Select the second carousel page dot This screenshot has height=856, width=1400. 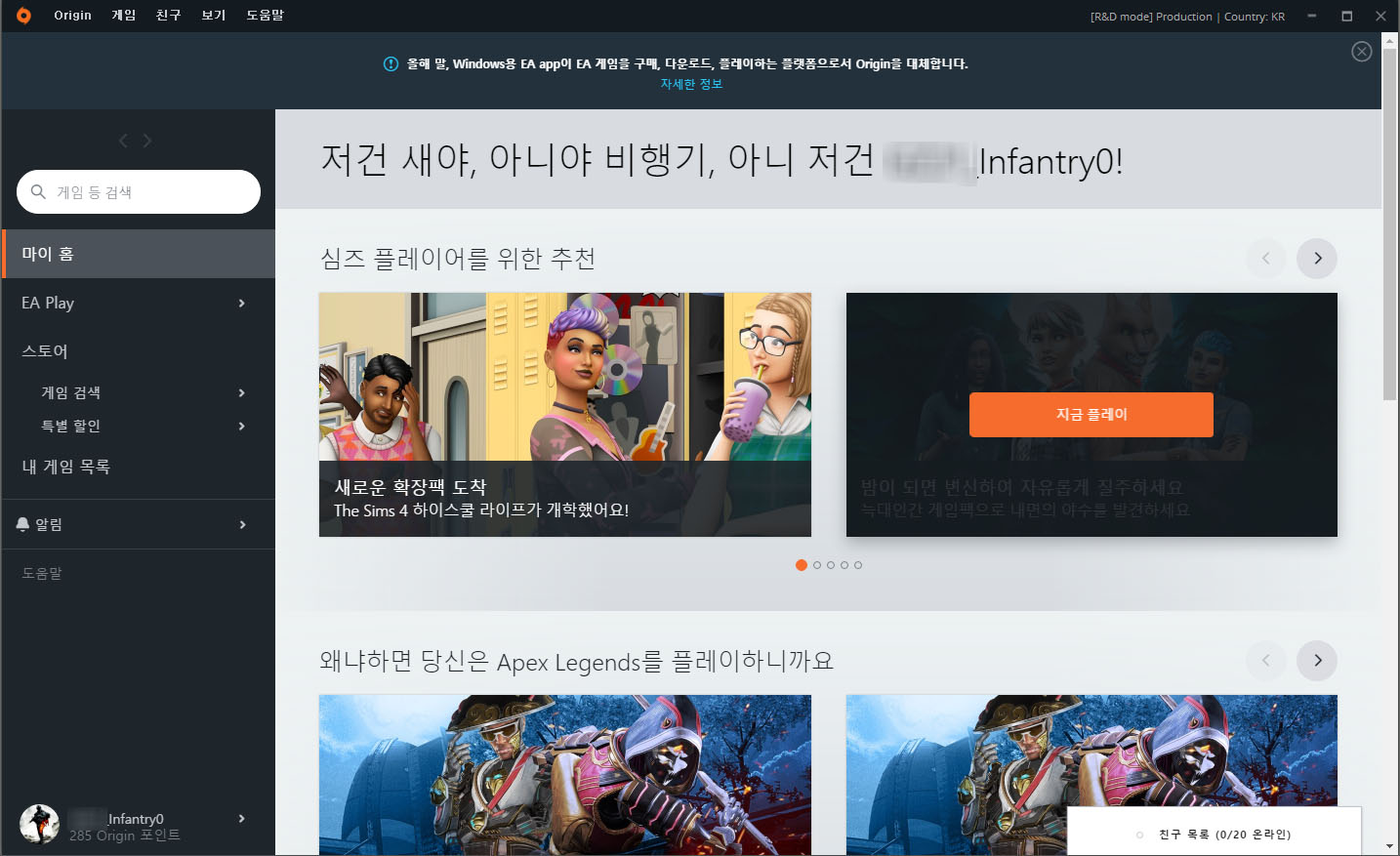point(817,565)
